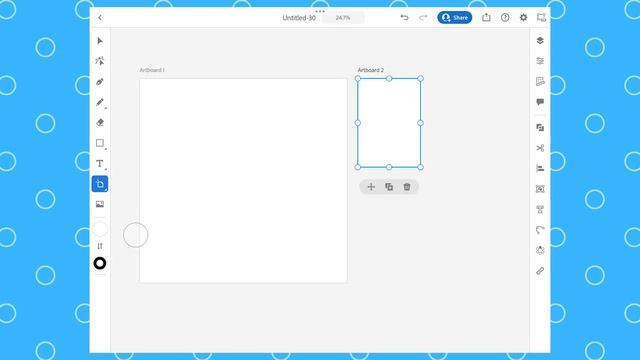Select the Rectangle shape tool
The width and height of the screenshot is (640, 360).
point(100,143)
